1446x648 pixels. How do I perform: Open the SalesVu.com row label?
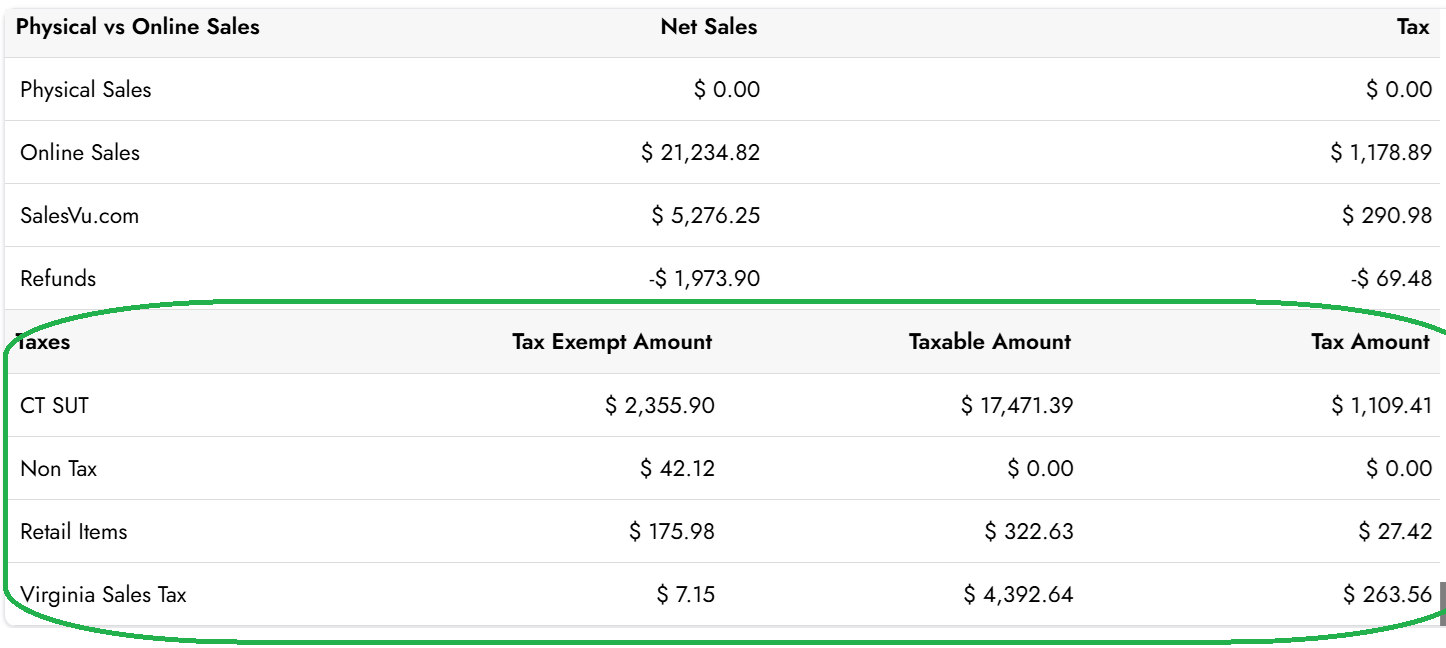point(80,216)
